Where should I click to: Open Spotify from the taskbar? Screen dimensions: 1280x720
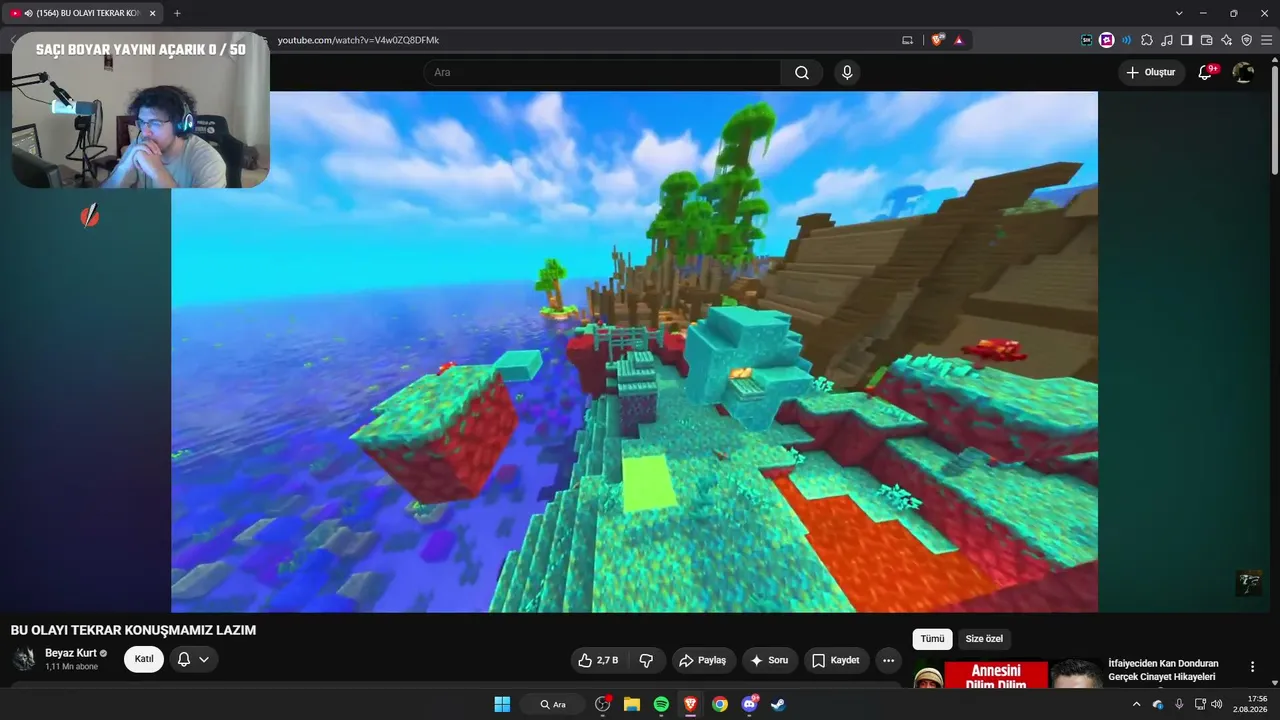coord(661,704)
